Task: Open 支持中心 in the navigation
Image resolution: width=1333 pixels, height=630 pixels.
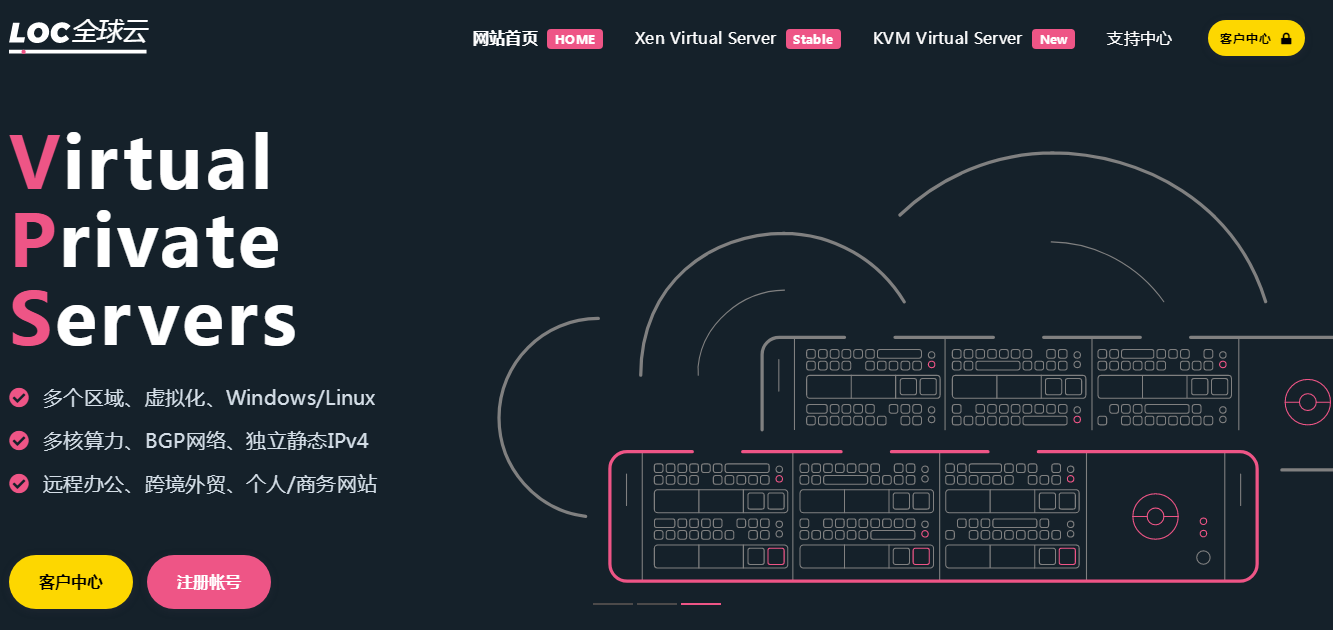Action: pos(1139,39)
